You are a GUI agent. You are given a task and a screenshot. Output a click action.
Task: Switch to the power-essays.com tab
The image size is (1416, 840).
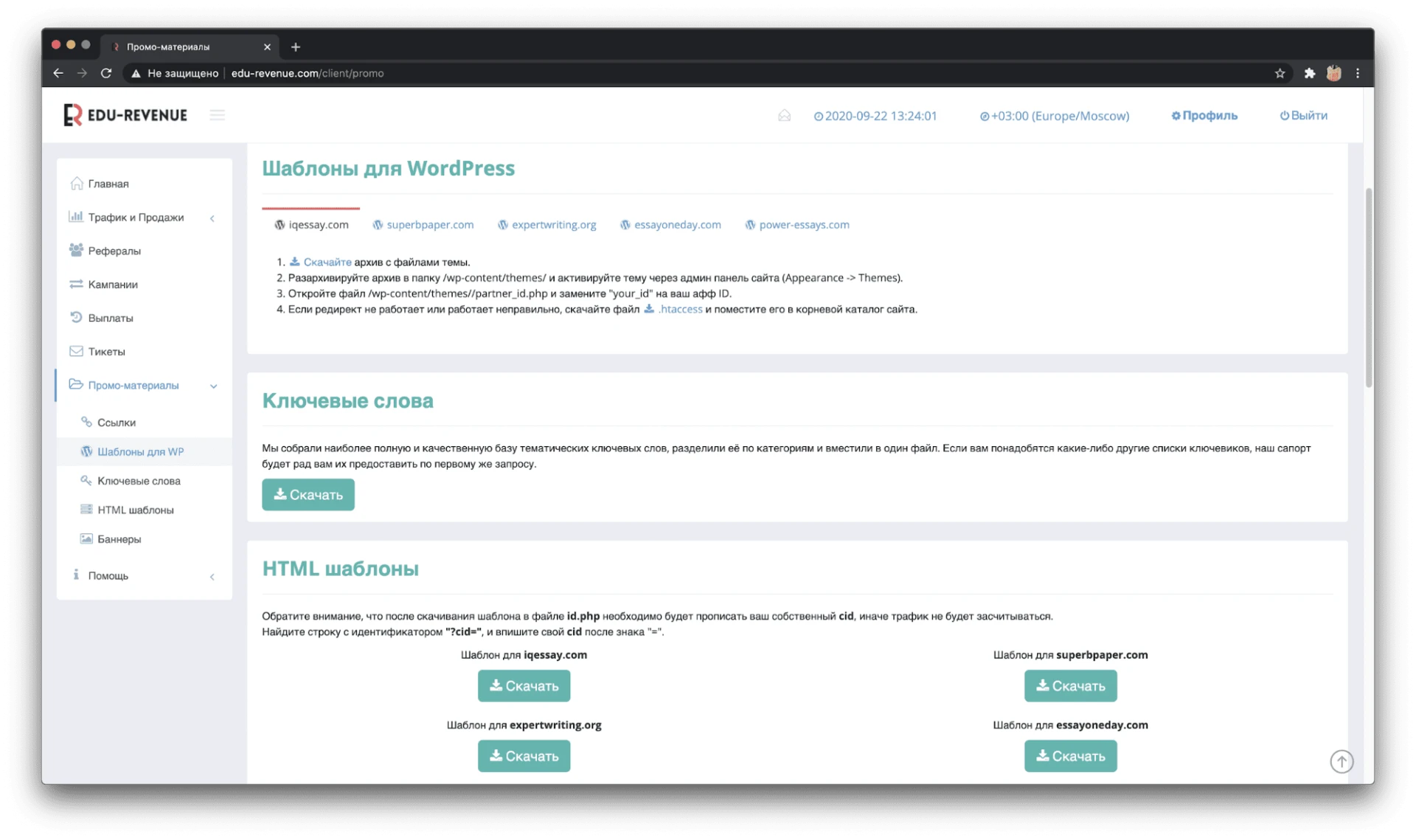(796, 224)
